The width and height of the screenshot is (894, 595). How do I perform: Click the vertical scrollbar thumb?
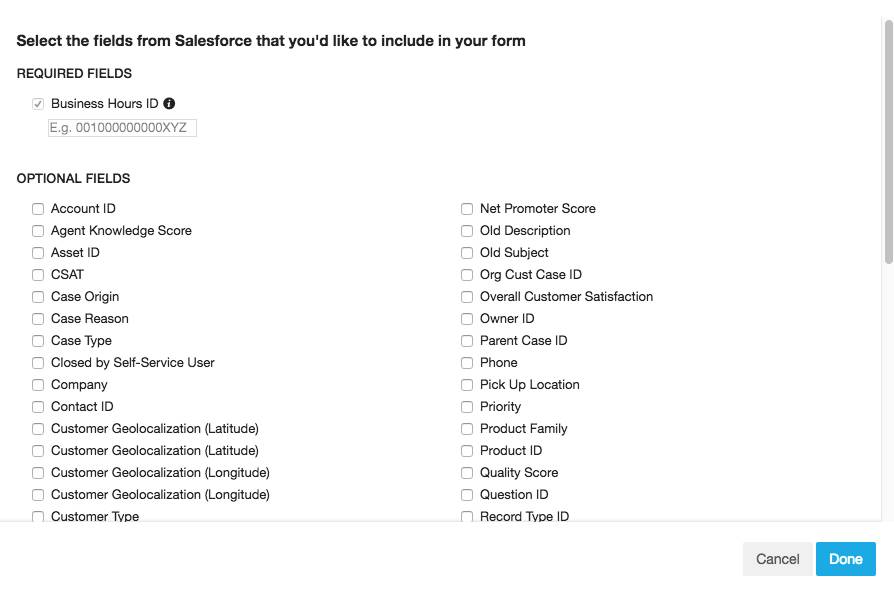[x=888, y=142]
